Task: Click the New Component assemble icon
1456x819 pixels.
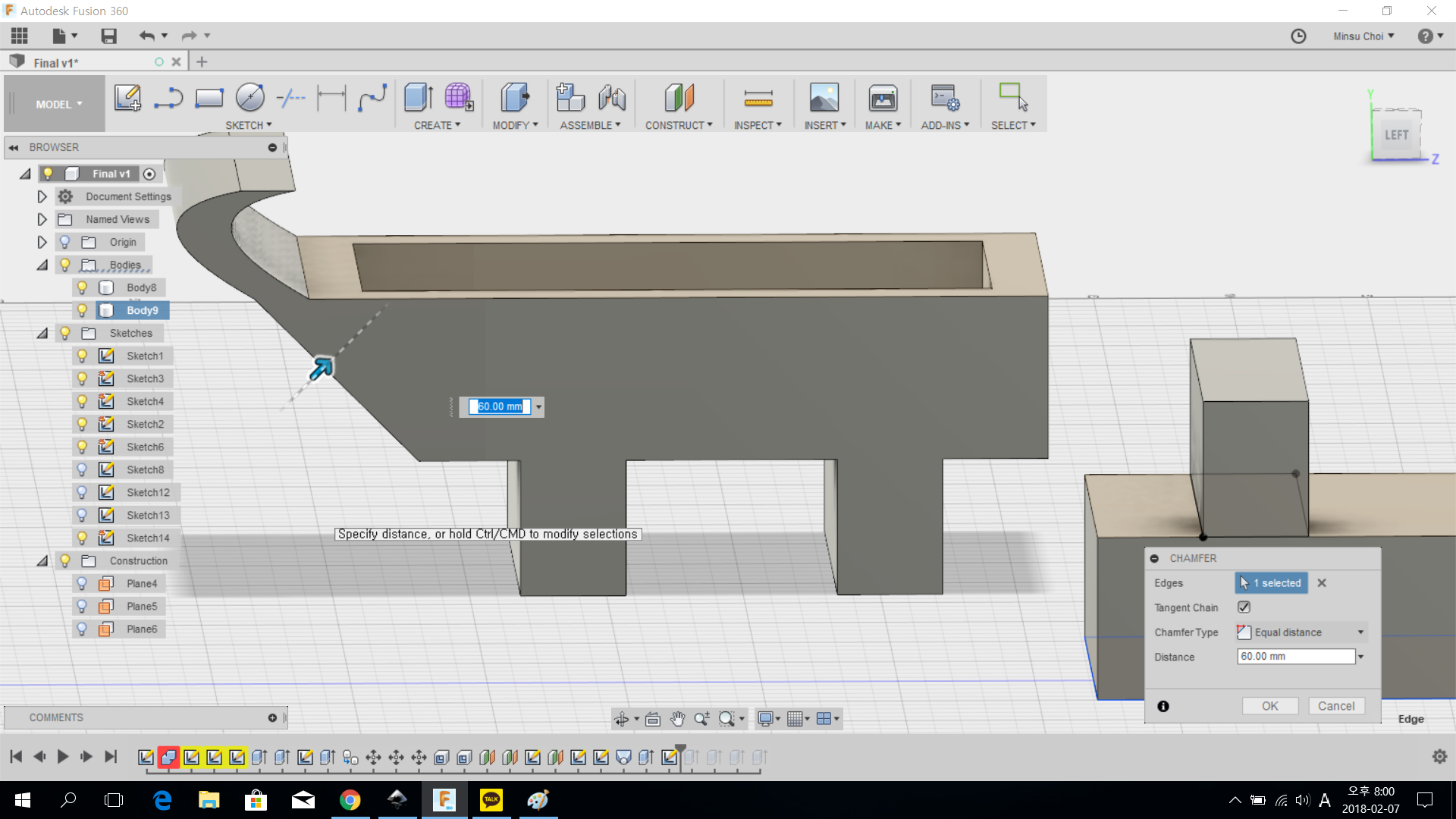Action: pos(570,98)
